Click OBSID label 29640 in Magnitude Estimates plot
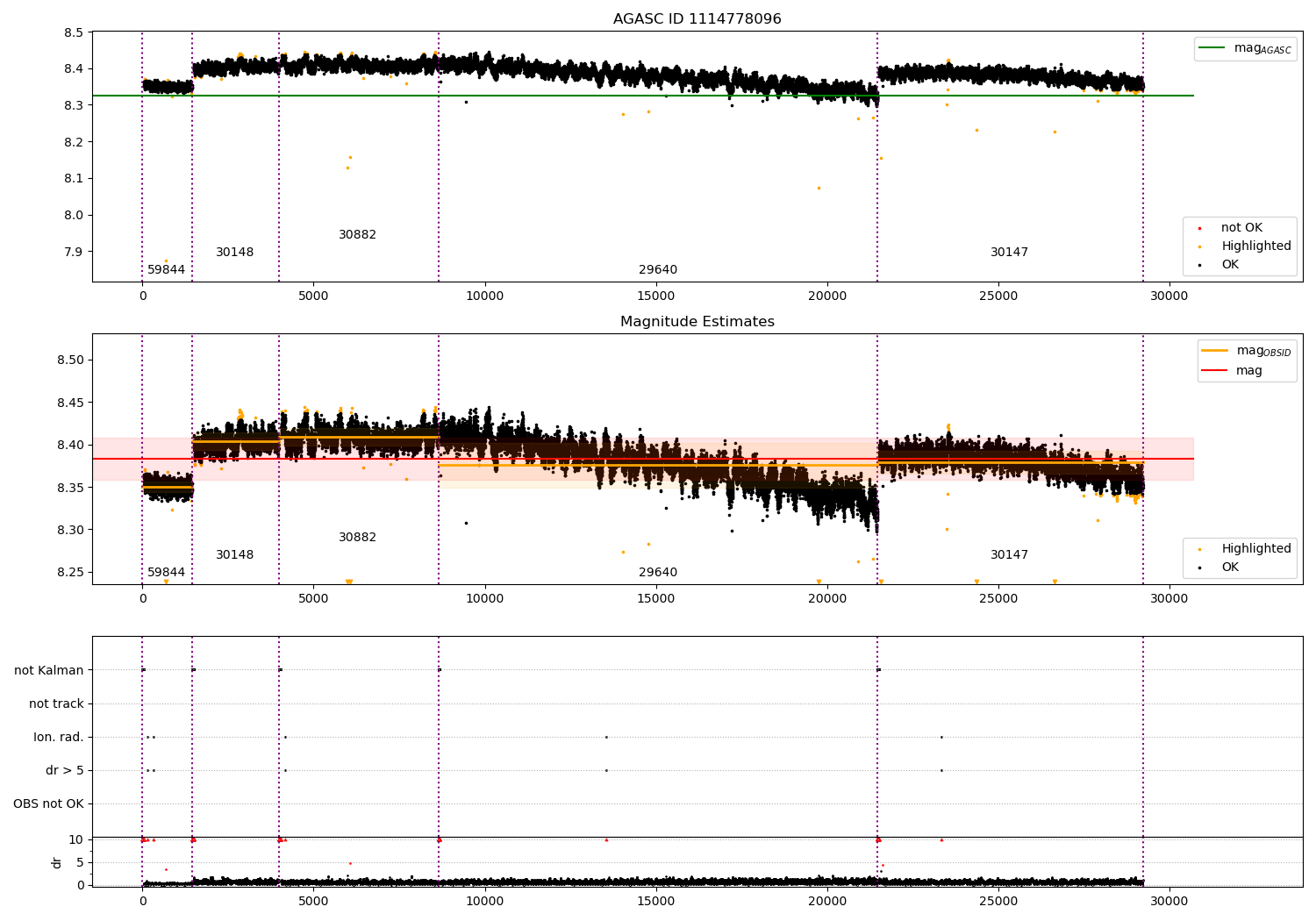The width and height of the screenshot is (1316, 921). [658, 573]
